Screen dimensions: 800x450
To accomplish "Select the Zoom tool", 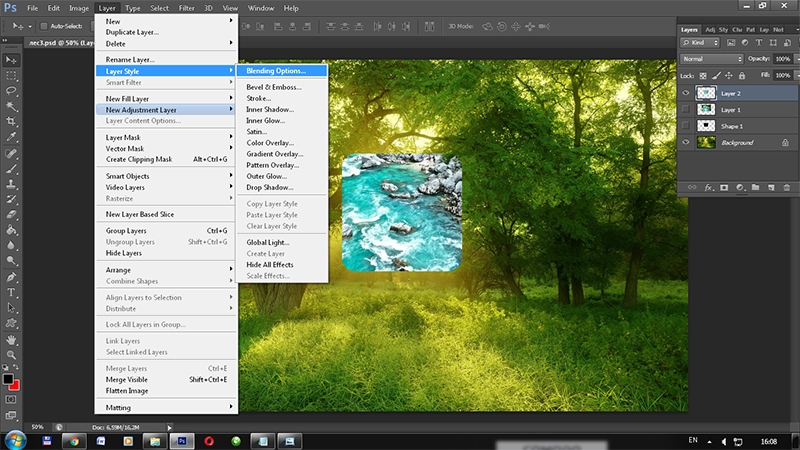I will 11,355.
